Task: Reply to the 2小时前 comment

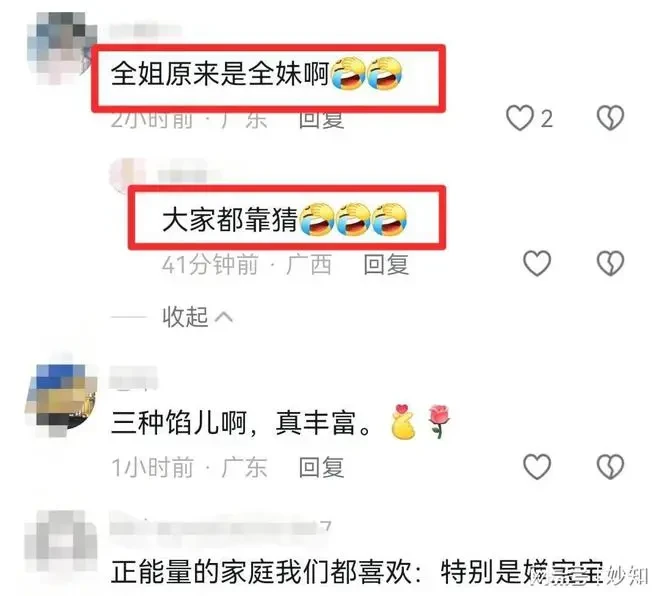Action: point(322,120)
